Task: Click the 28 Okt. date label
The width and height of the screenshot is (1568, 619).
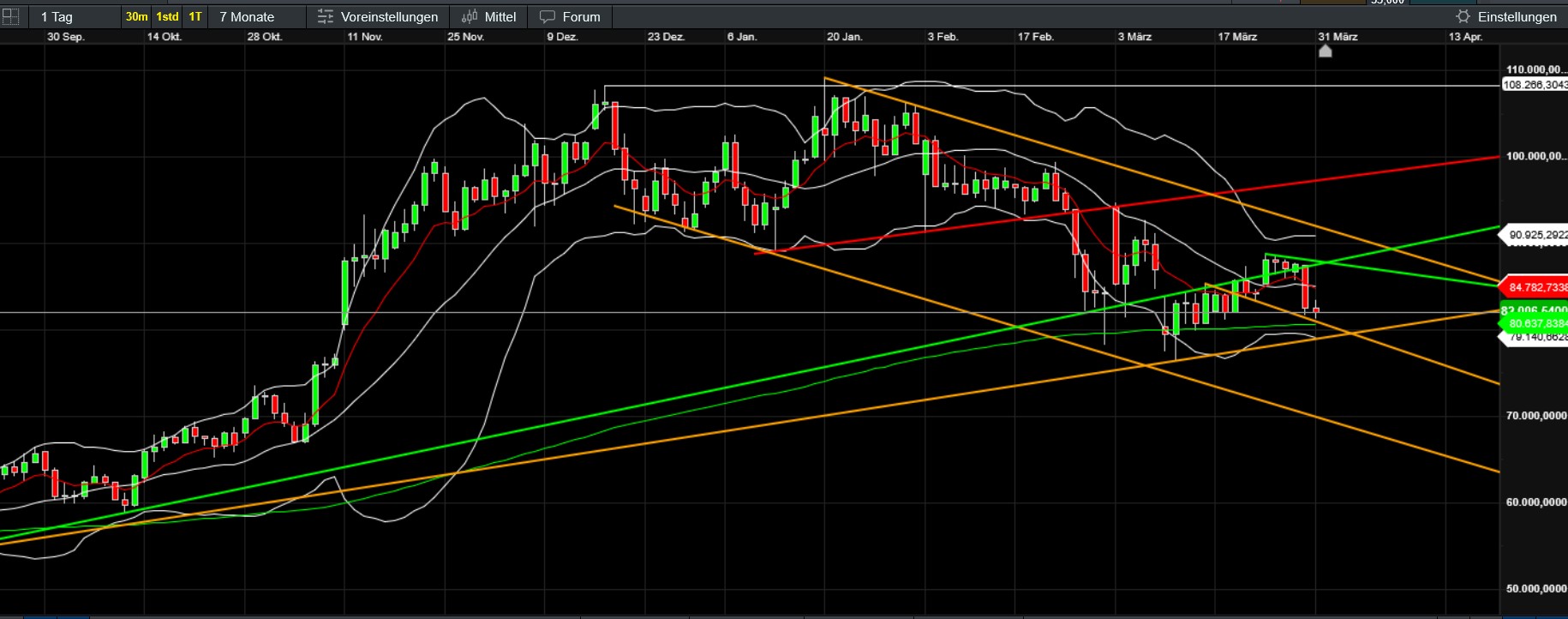Action: point(264,37)
